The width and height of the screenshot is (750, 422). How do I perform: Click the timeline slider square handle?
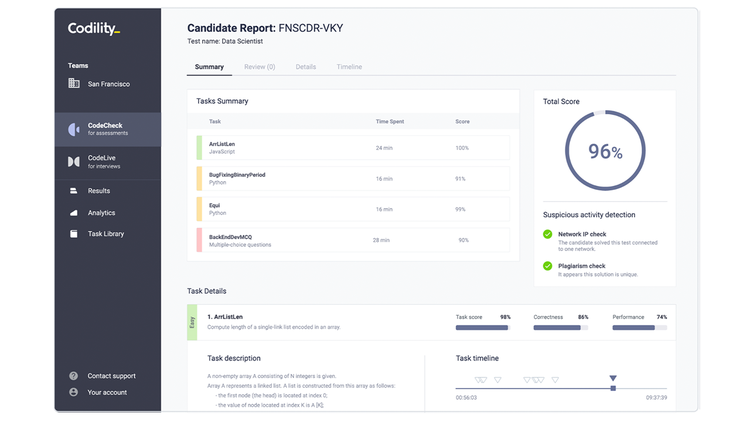click(613, 389)
